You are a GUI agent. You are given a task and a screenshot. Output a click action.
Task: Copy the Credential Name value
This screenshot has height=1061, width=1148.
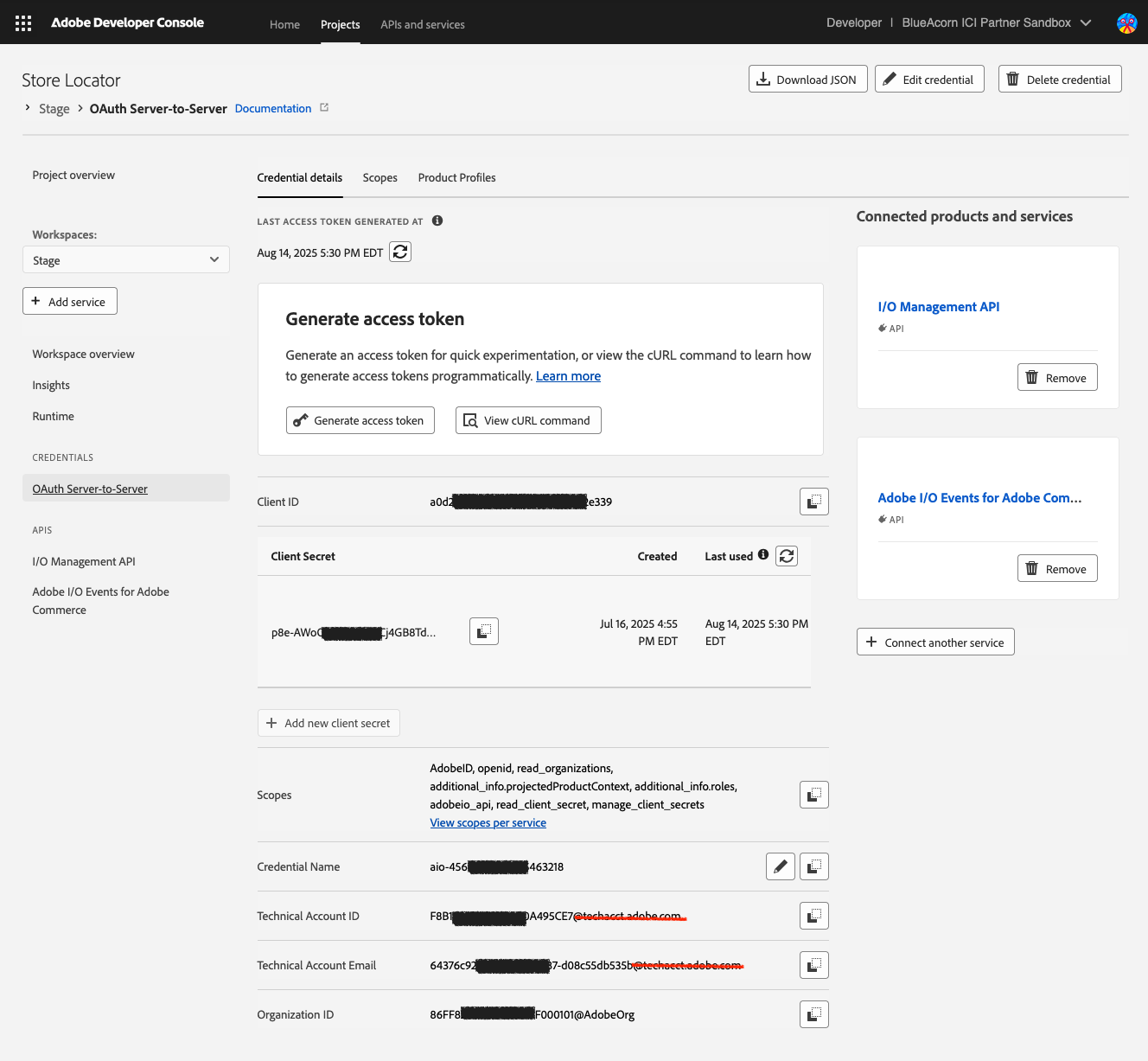(814, 866)
